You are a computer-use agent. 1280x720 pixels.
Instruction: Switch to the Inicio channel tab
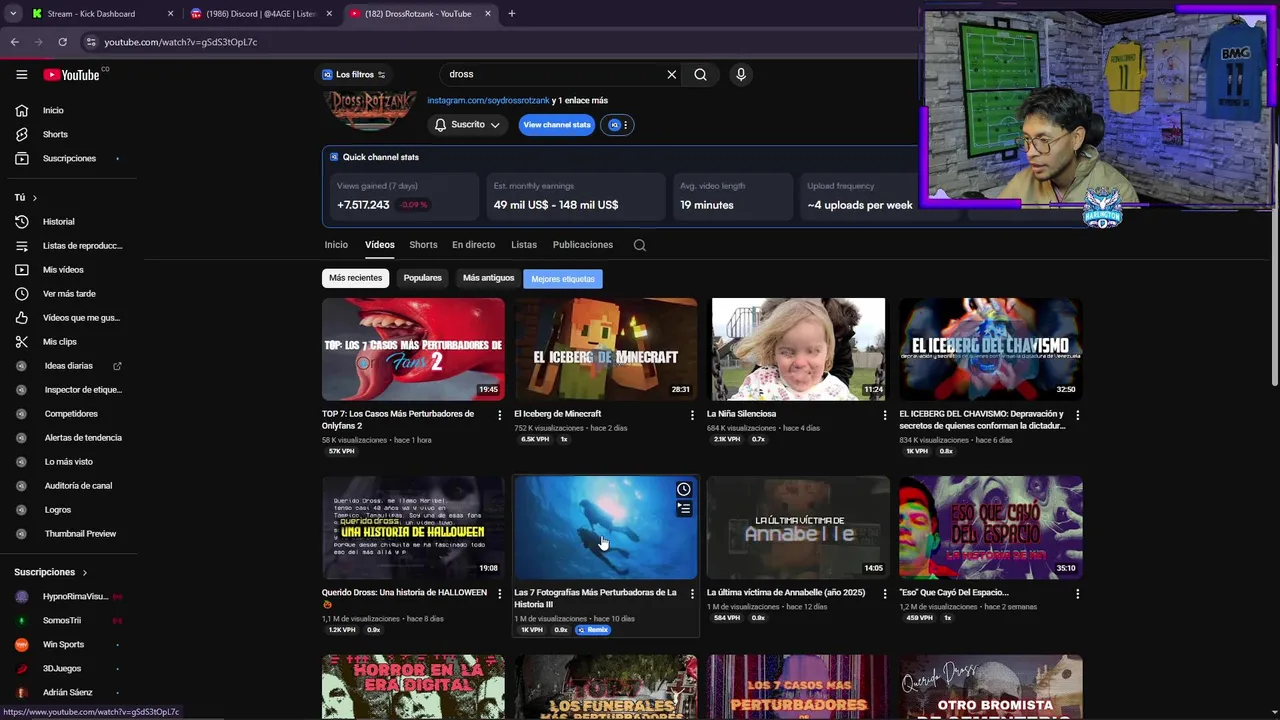(x=336, y=245)
